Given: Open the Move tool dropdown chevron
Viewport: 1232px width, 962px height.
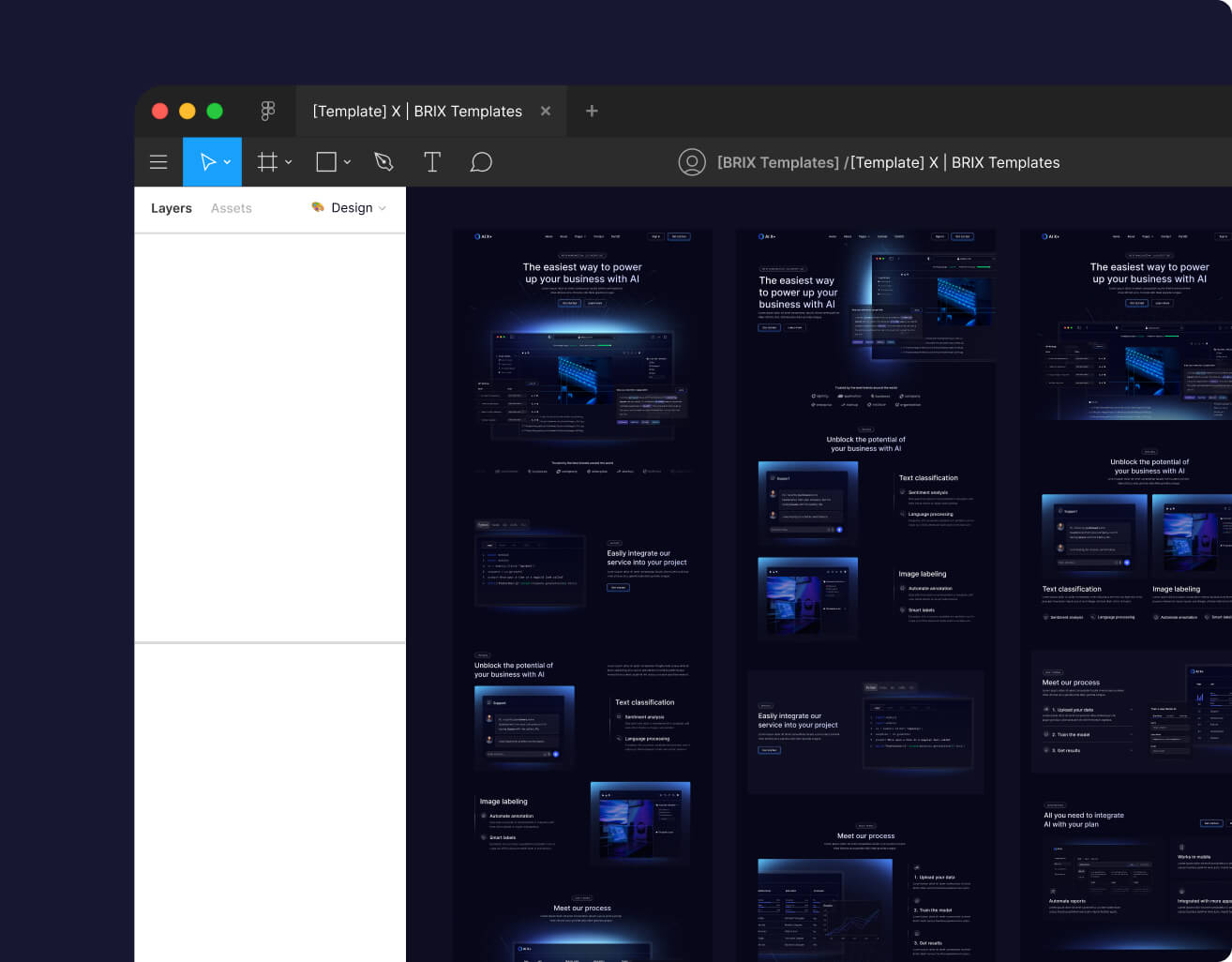Looking at the screenshot, I should click(x=226, y=161).
